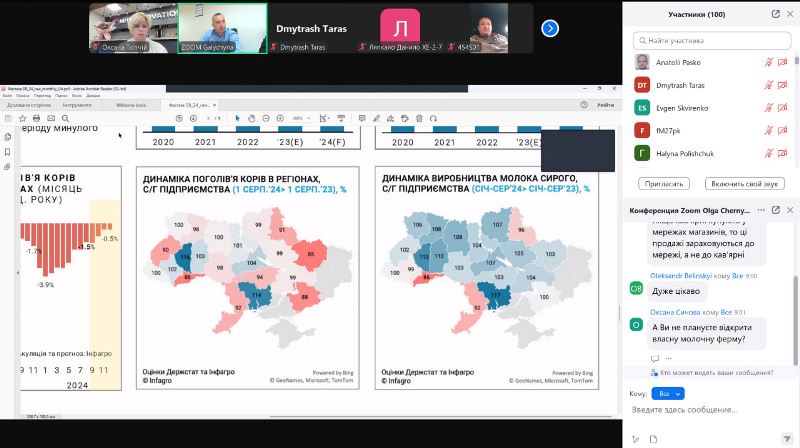
Task: Open attachments paperclip panel in Acrobat sidebar
Action: [7, 167]
